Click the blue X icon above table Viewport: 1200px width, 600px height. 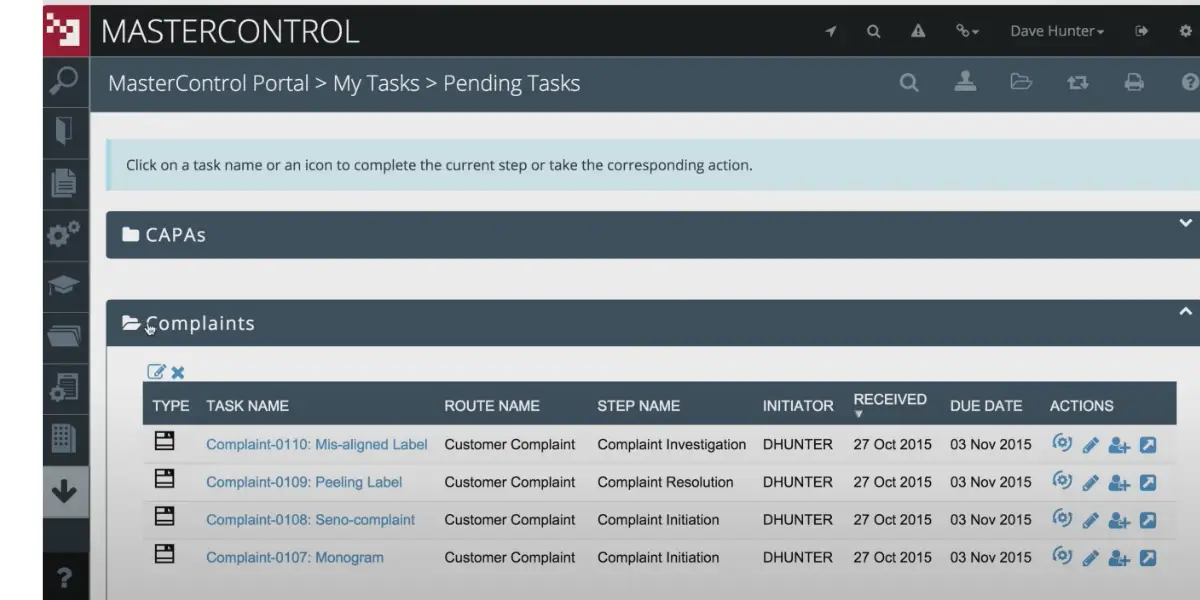(x=178, y=373)
